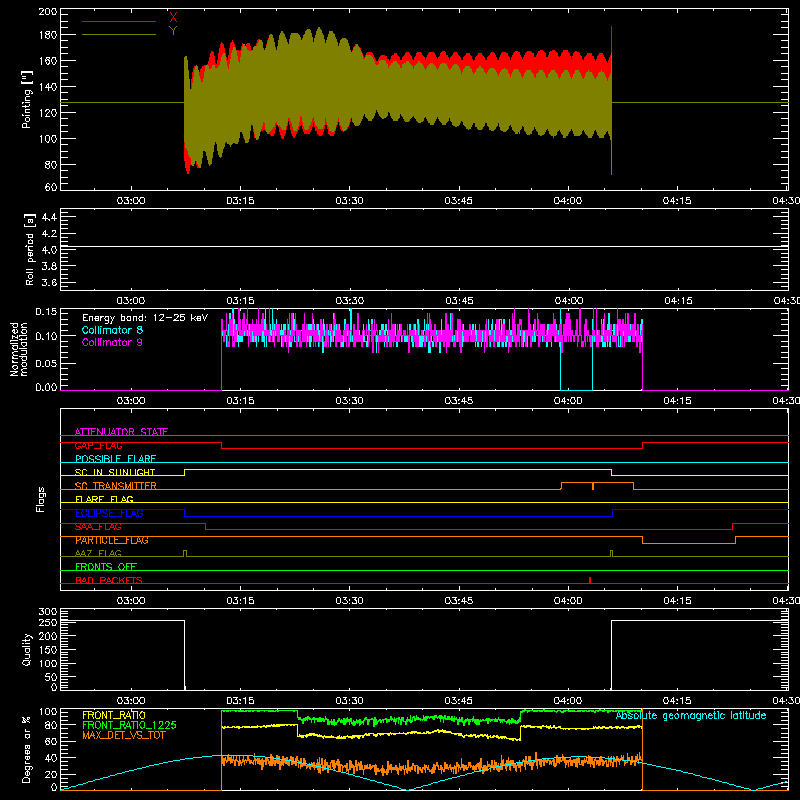Viewport: 800px width, 800px height.
Task: Select the olive Y legend label
Action: click(173, 31)
